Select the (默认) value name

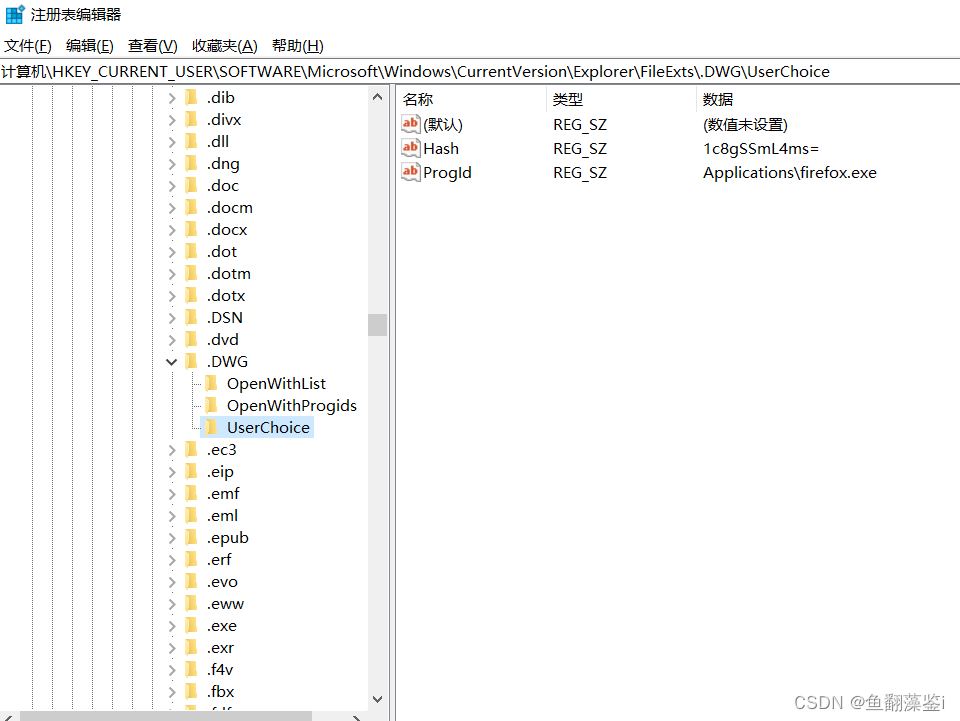[x=443, y=125]
